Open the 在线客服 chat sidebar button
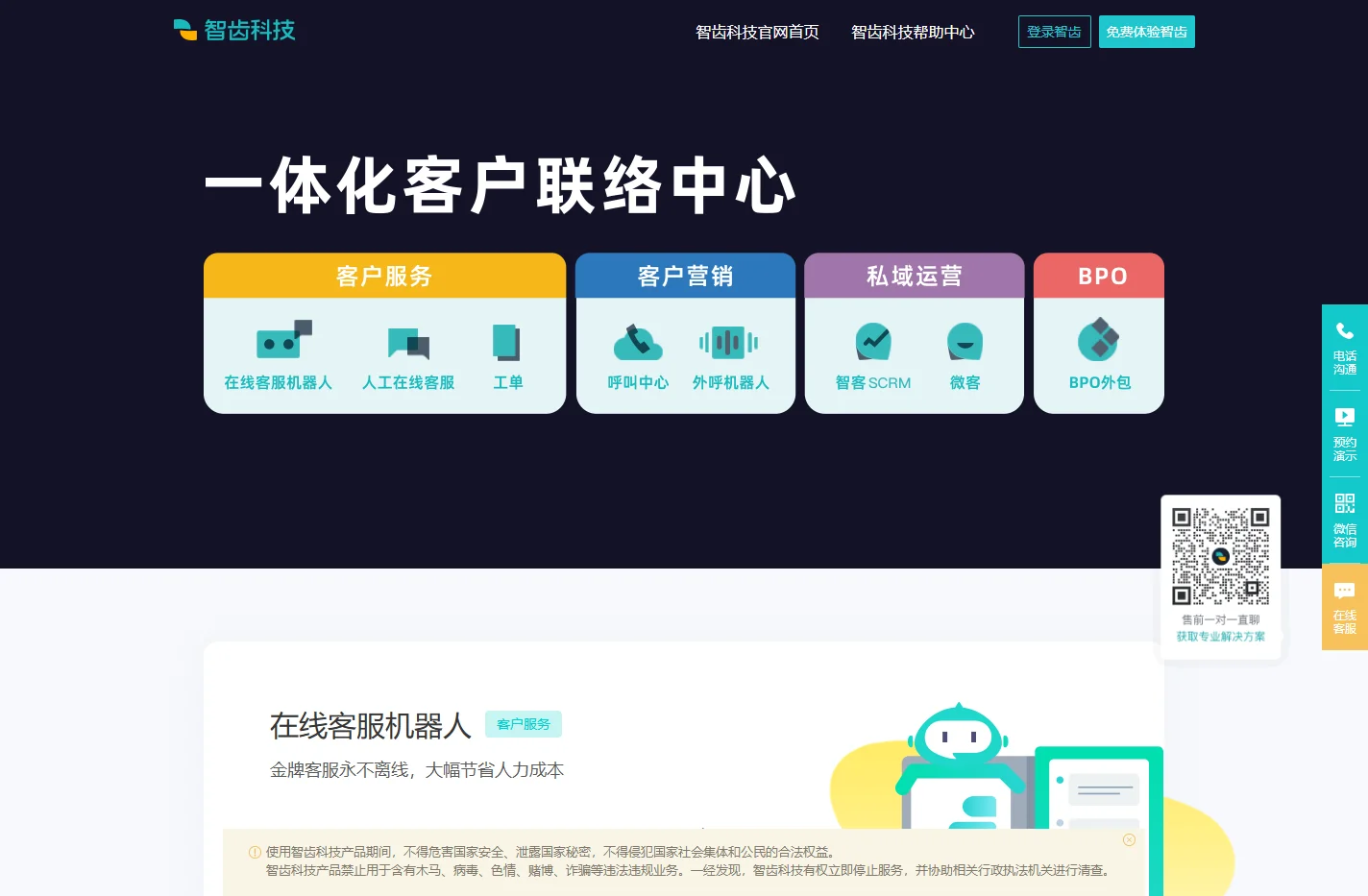Image resolution: width=1368 pixels, height=896 pixels. pos(1345,607)
